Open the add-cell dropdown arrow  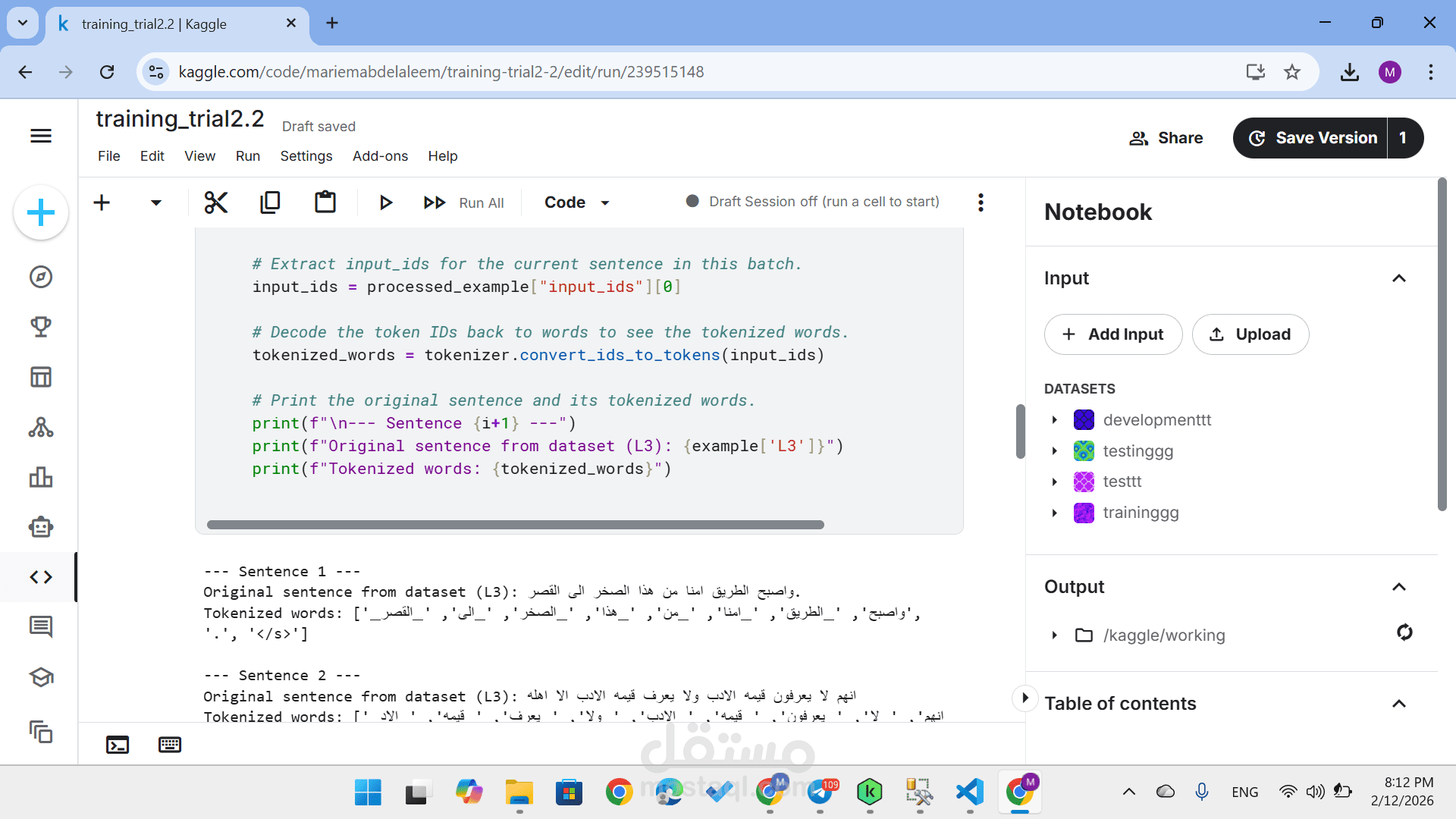click(156, 202)
